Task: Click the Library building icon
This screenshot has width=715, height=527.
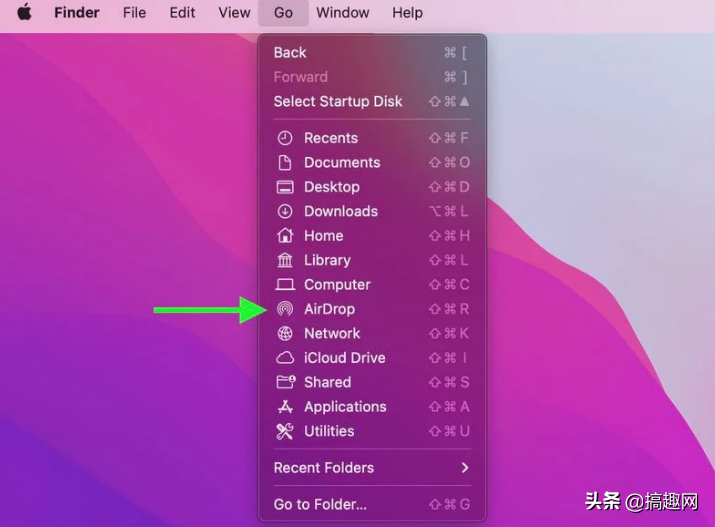Action: click(285, 260)
